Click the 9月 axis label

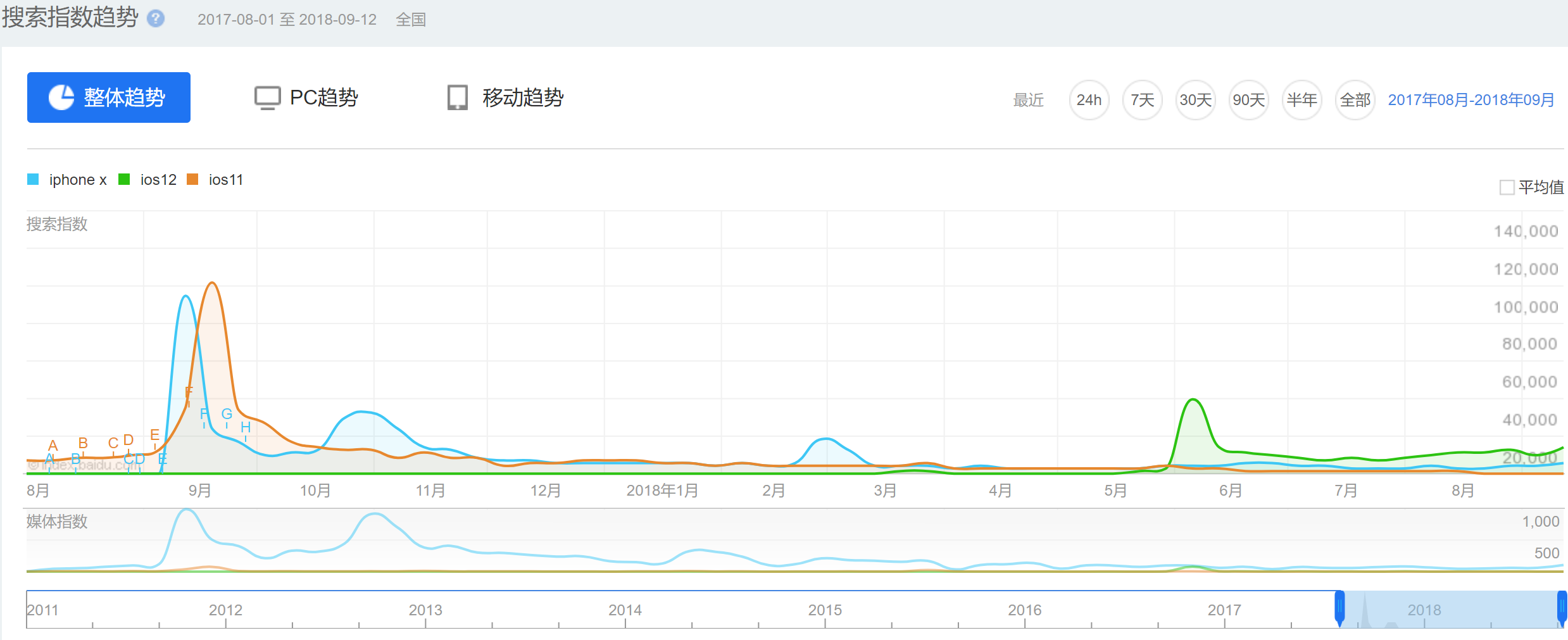200,491
